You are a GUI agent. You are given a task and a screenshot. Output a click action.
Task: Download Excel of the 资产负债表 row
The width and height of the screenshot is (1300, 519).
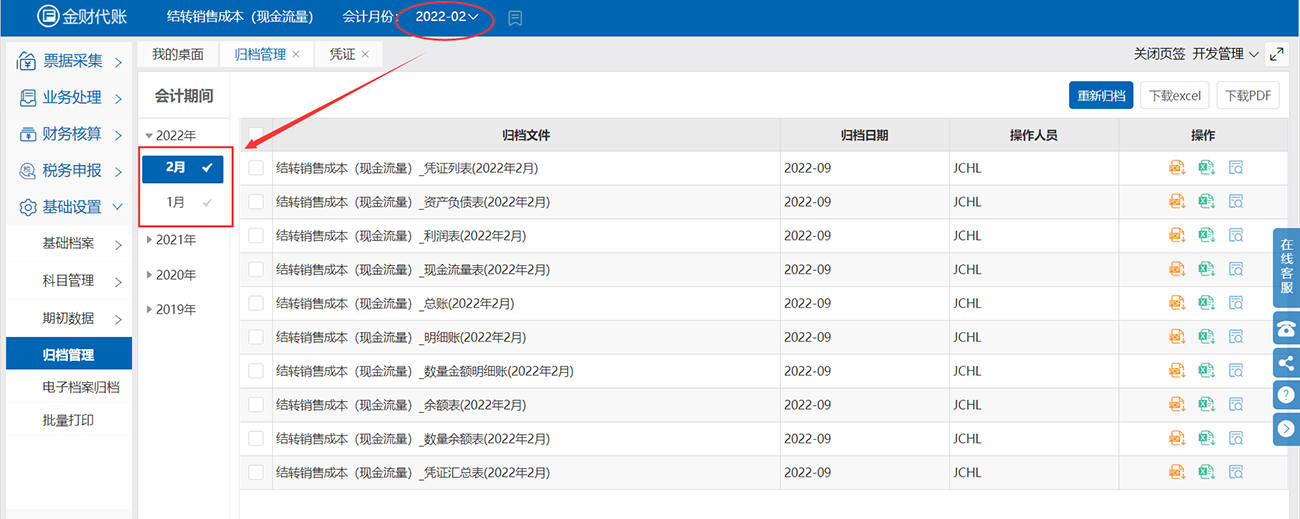(1206, 202)
